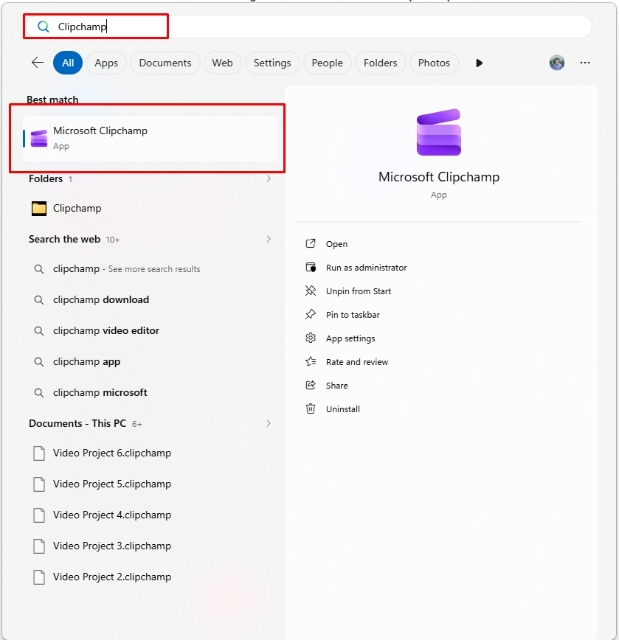Click the Clipchamp icon in the best match row
The image size is (619, 640).
39,138
